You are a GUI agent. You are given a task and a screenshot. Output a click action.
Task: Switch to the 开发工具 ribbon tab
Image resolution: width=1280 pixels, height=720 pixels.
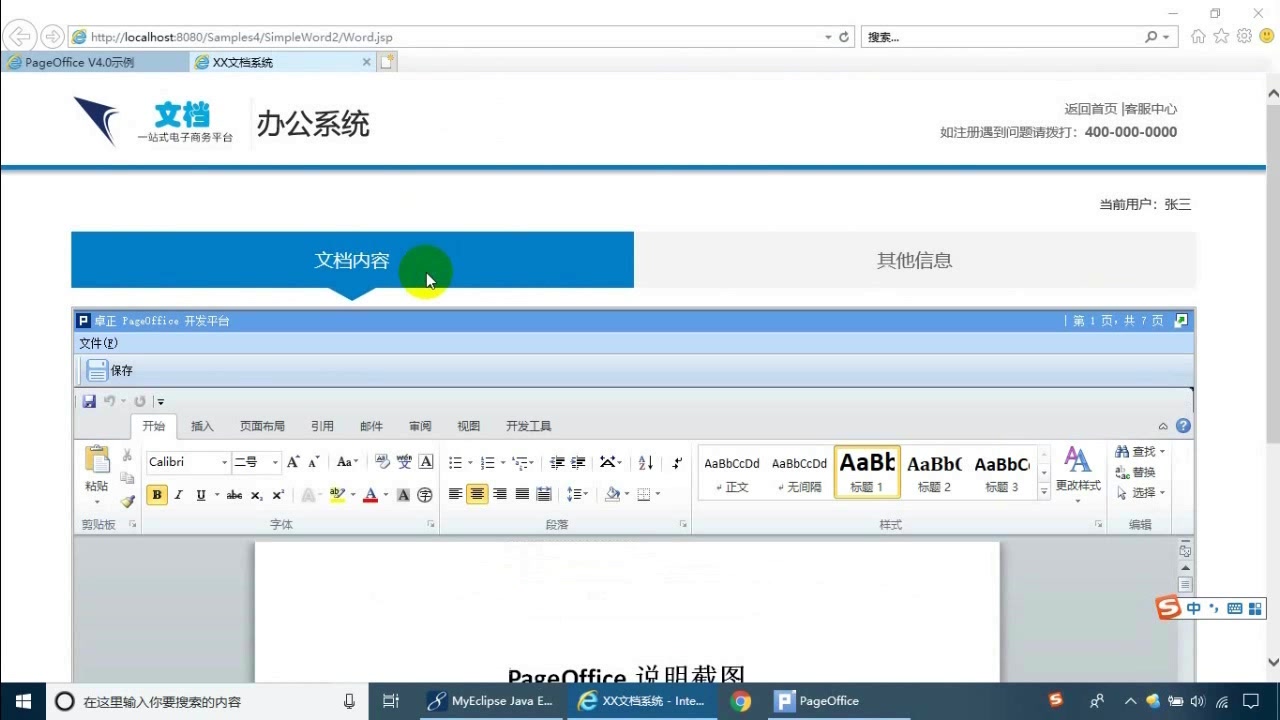528,426
